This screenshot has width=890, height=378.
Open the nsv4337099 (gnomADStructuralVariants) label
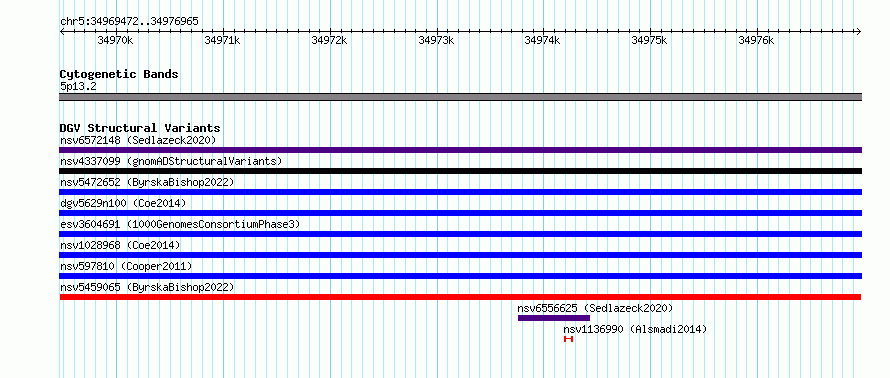[x=171, y=161]
